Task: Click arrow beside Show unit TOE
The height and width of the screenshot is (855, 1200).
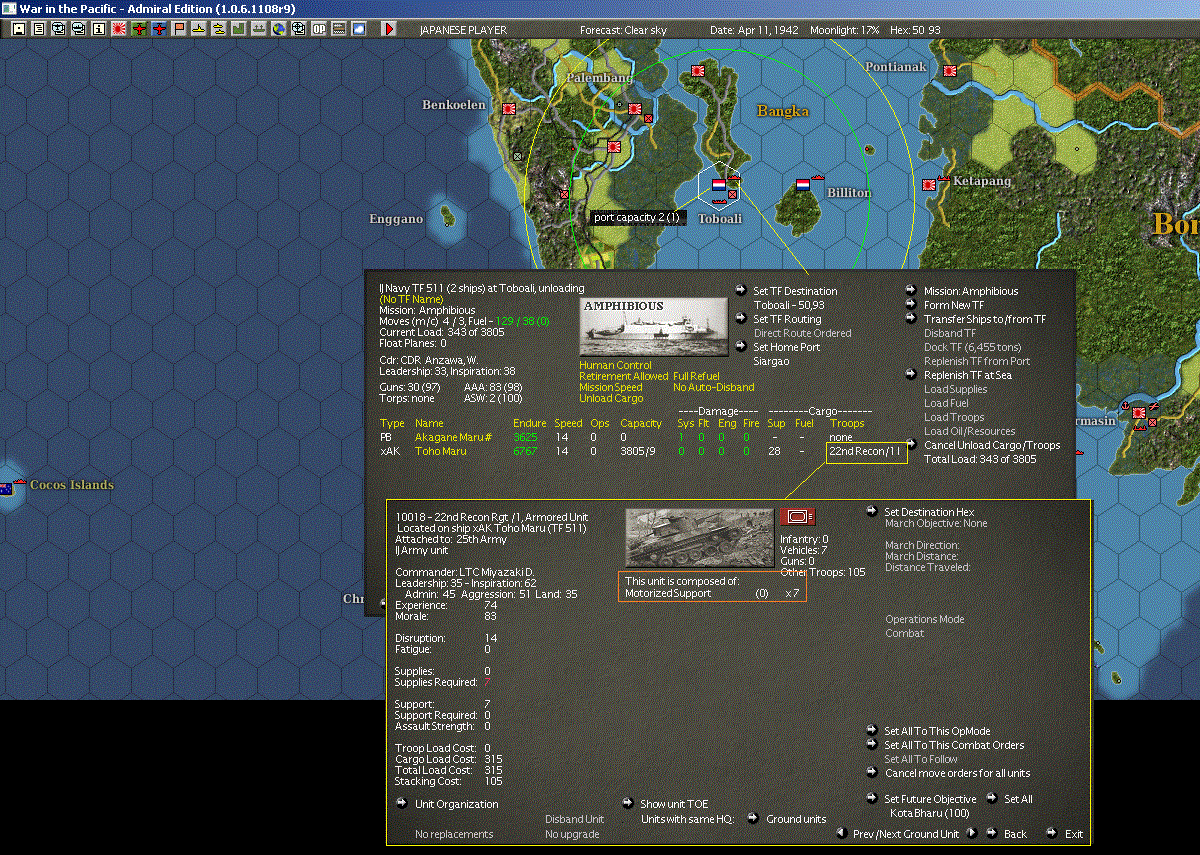Action: point(627,803)
